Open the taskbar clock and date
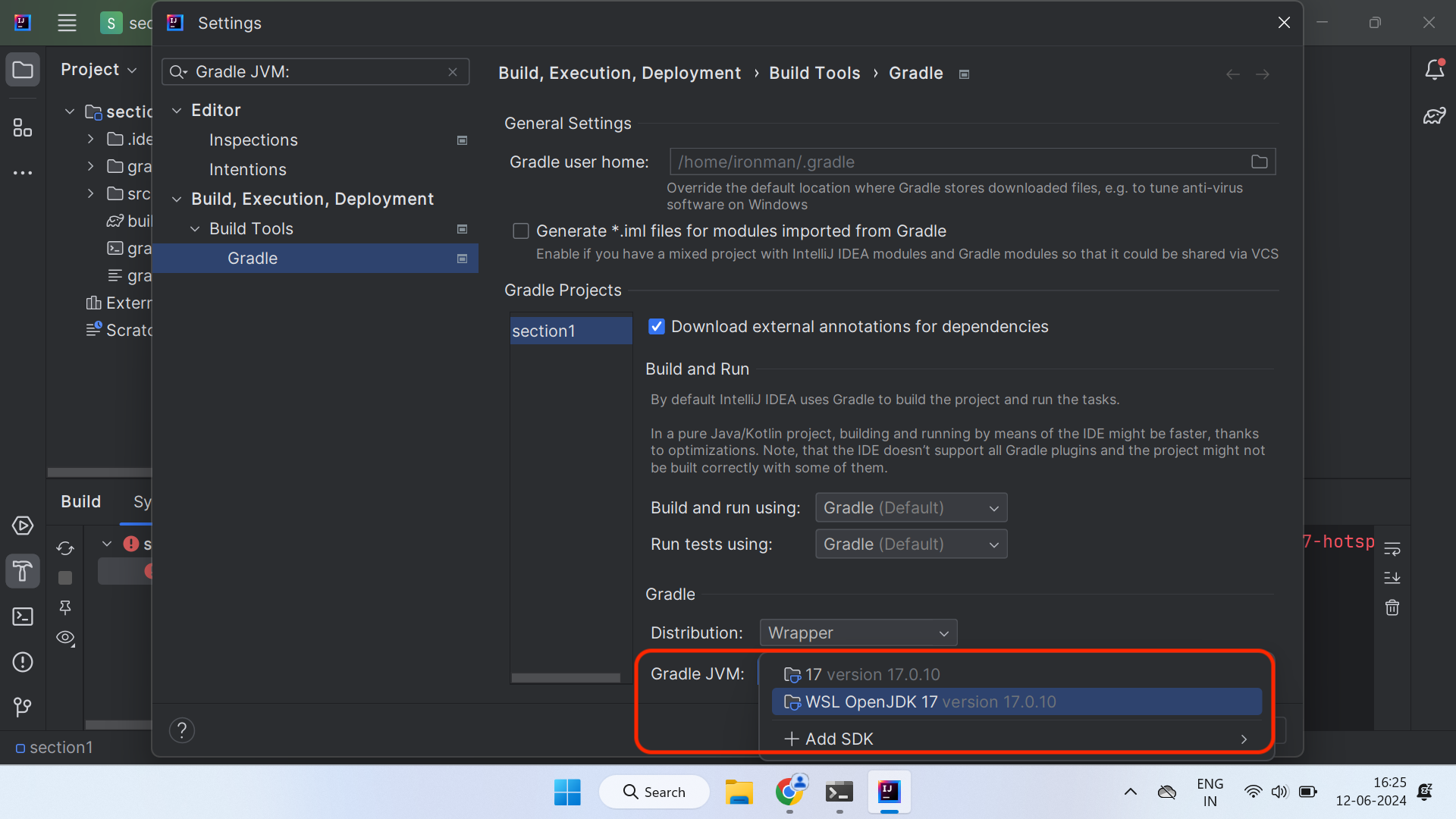Viewport: 1456px width, 819px height. coord(1370,792)
